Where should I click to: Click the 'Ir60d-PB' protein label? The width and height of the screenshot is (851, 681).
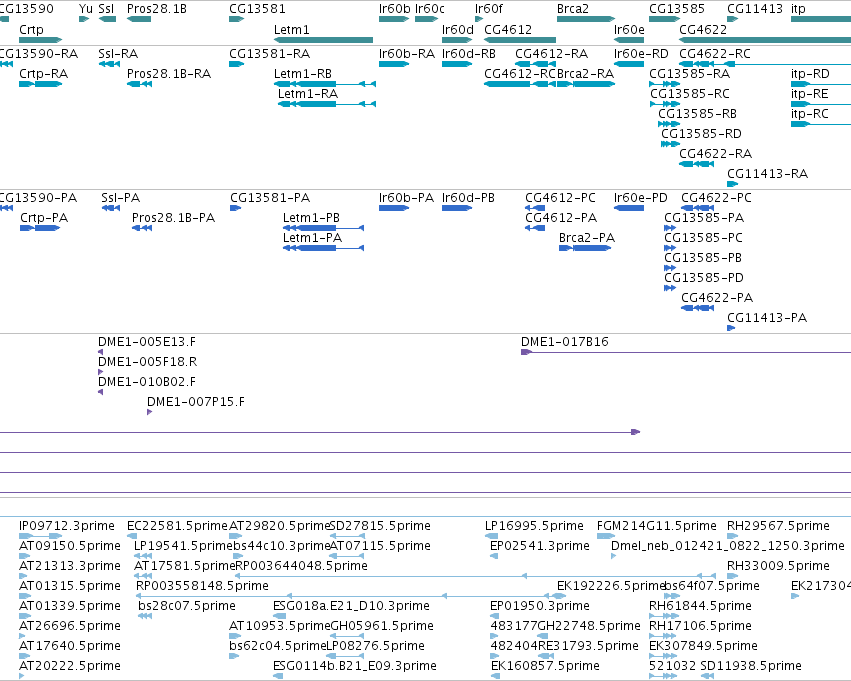coord(468,198)
